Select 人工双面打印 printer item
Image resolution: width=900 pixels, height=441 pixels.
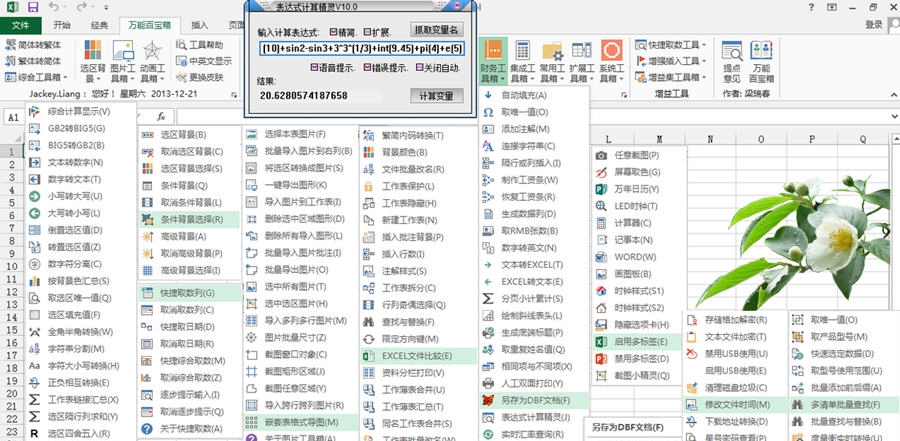click(x=523, y=383)
